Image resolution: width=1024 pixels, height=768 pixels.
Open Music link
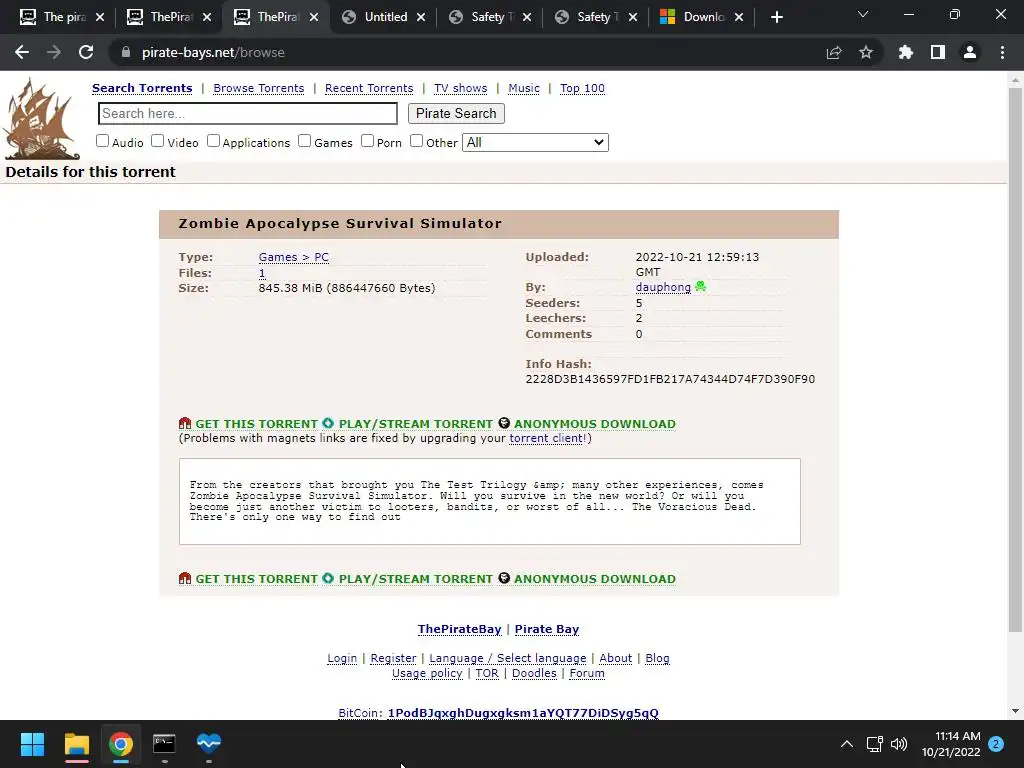point(524,88)
